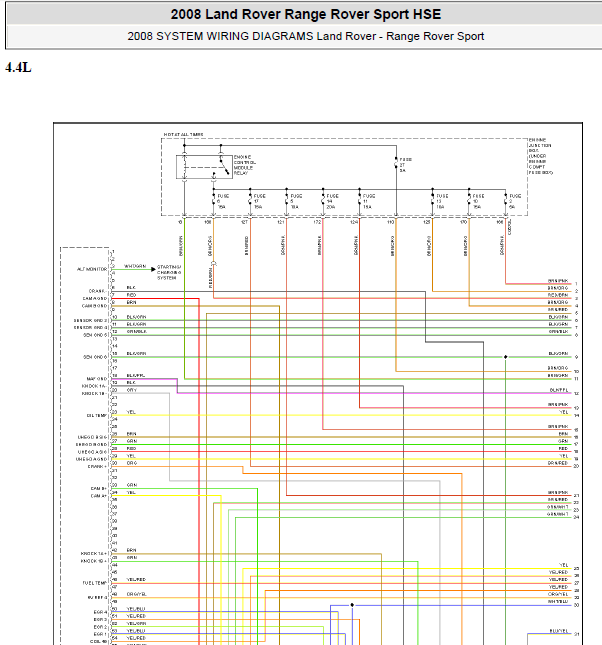Click the 'FUSE 10 15A' label

(x=479, y=202)
